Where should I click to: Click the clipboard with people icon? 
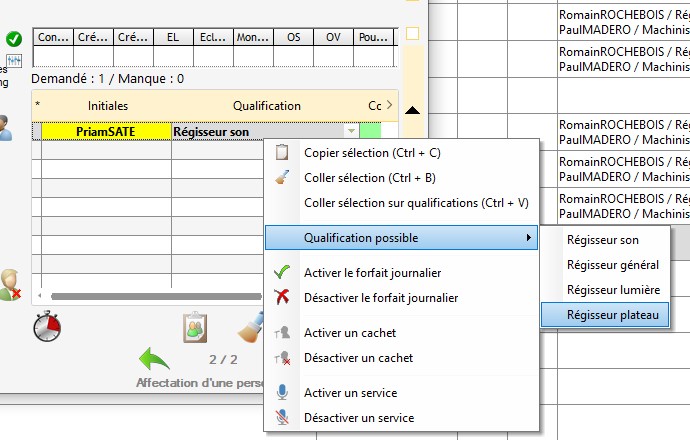click(195, 327)
